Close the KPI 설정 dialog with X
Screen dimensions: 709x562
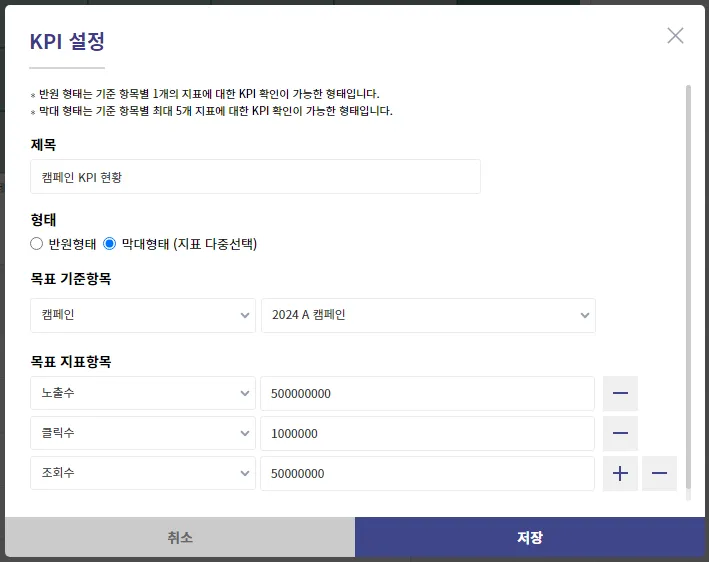[675, 35]
